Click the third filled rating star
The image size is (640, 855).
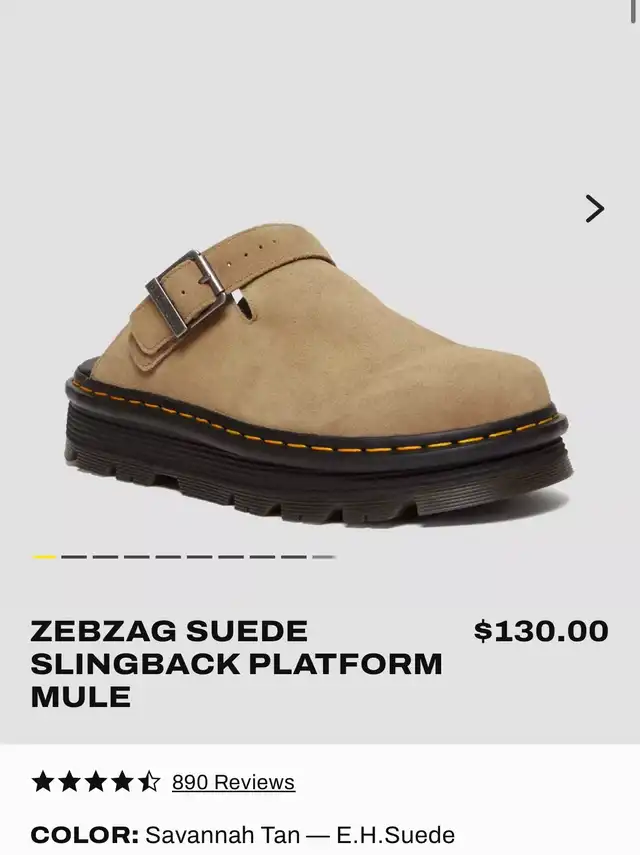point(96,781)
